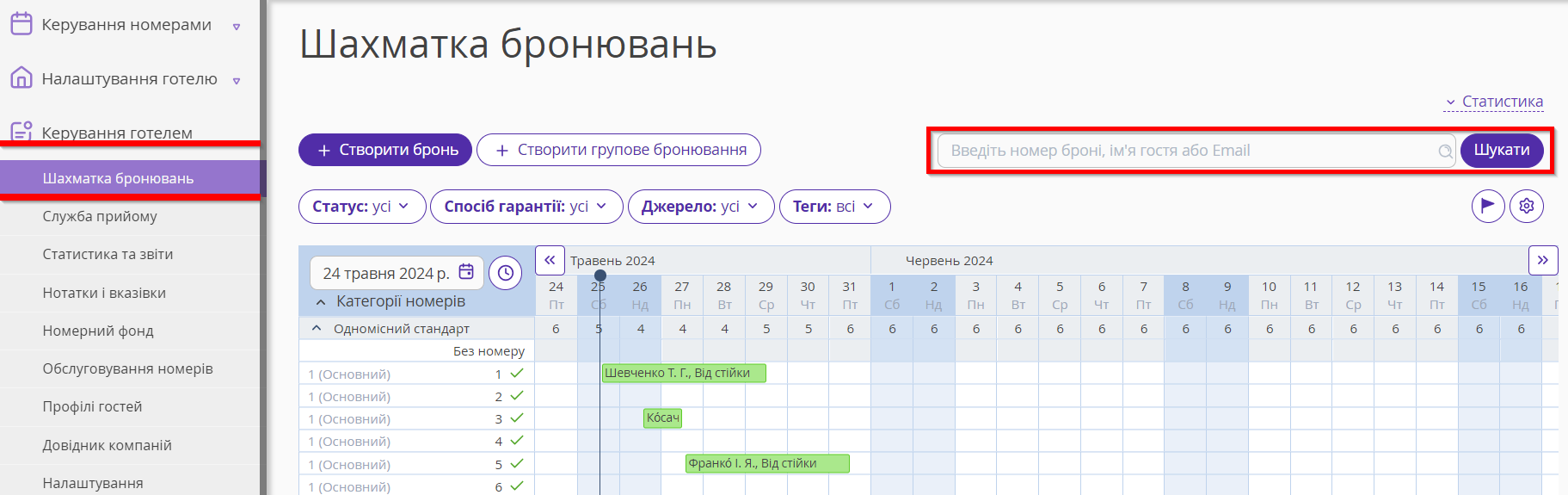Screen dimensions: 1568x495
Task: Expand the Статистика link
Action: [1495, 102]
